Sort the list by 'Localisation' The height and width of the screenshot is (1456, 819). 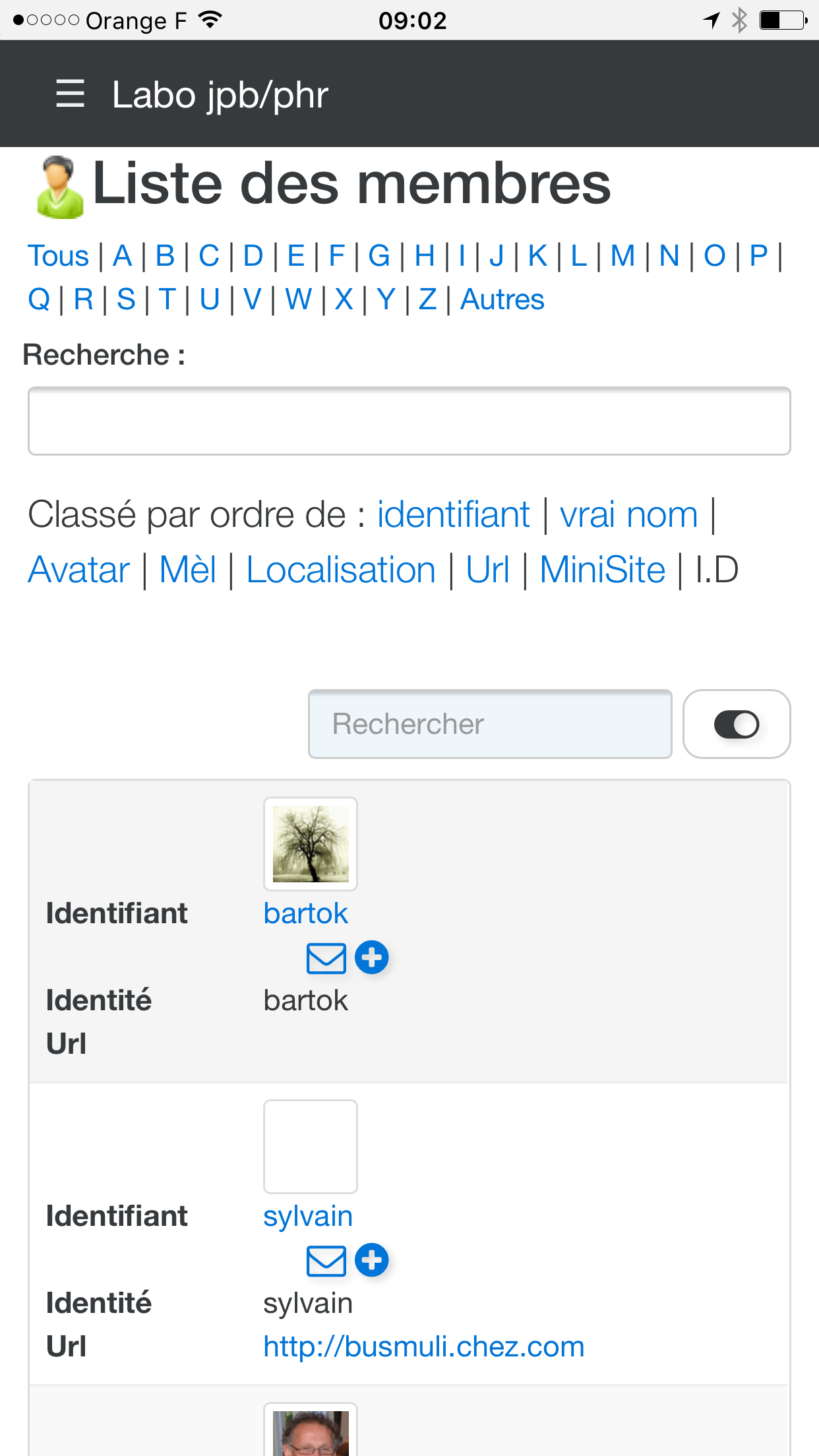[x=341, y=570]
